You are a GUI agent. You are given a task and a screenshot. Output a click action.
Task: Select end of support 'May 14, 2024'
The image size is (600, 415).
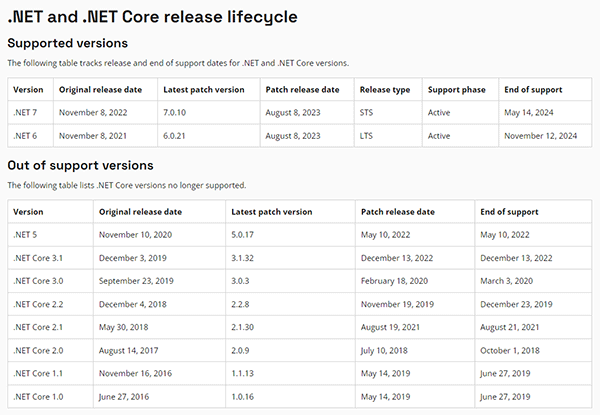click(529, 112)
